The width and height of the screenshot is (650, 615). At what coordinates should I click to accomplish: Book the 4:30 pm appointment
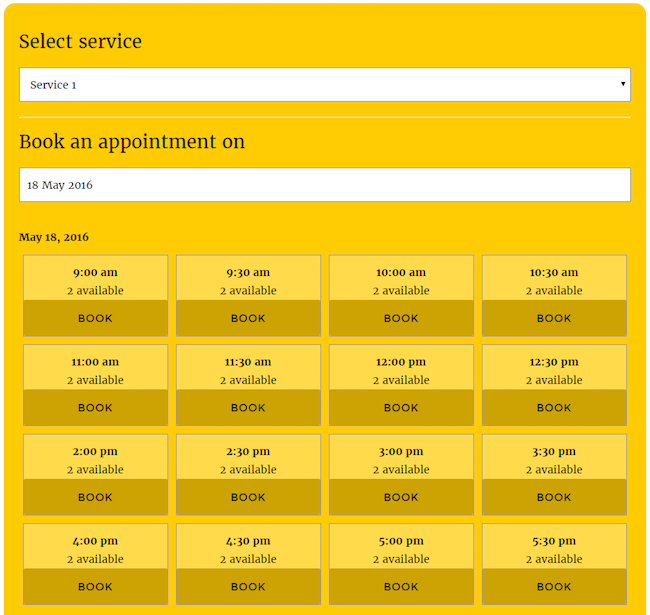coord(248,587)
